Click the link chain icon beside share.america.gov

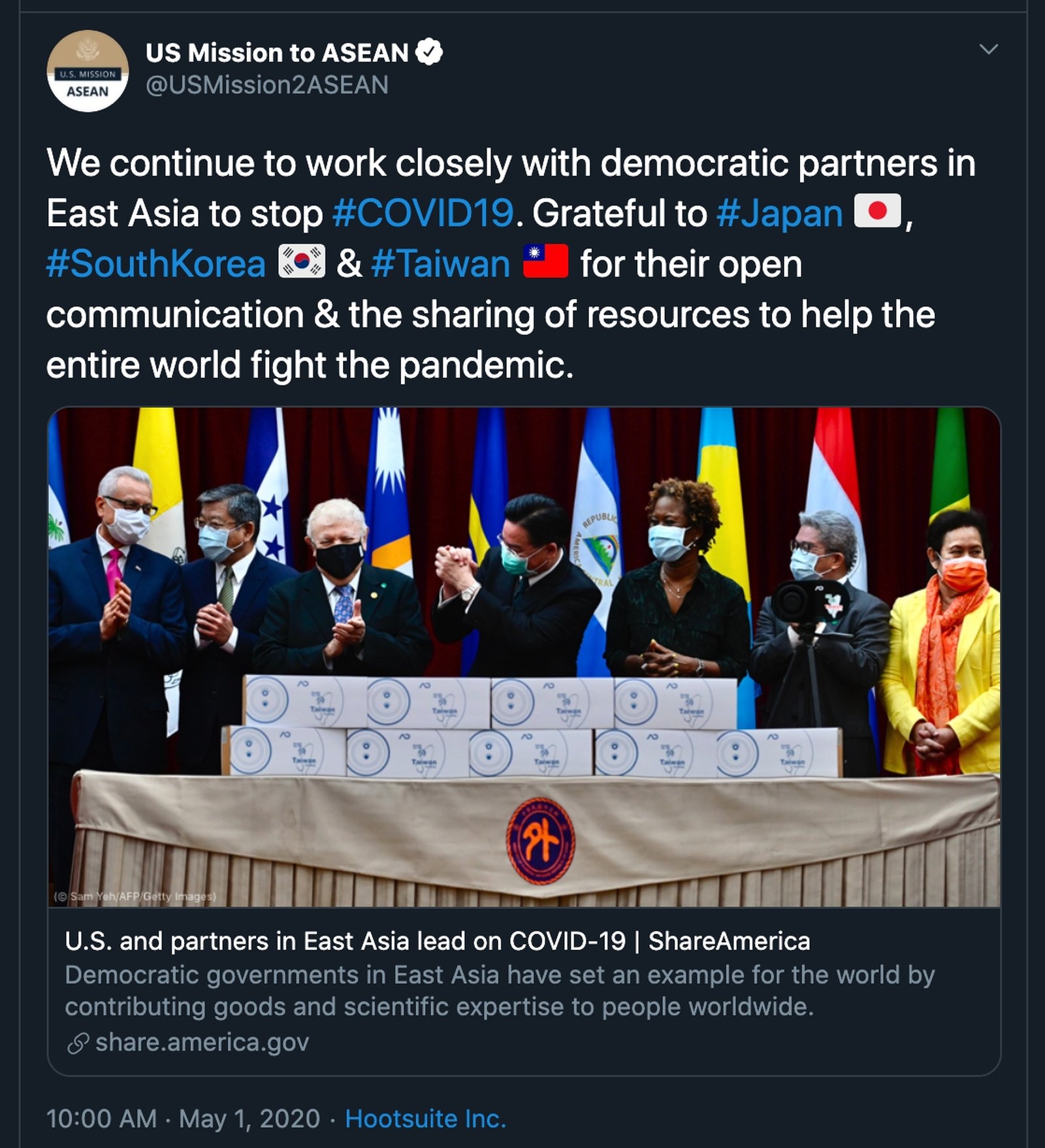coord(78,1043)
